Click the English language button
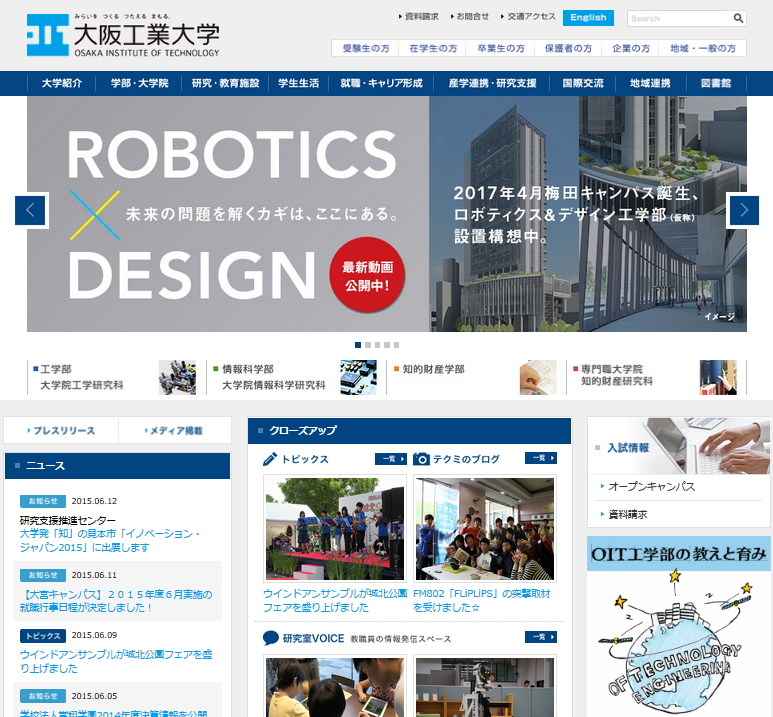The height and width of the screenshot is (717, 773). tap(588, 18)
